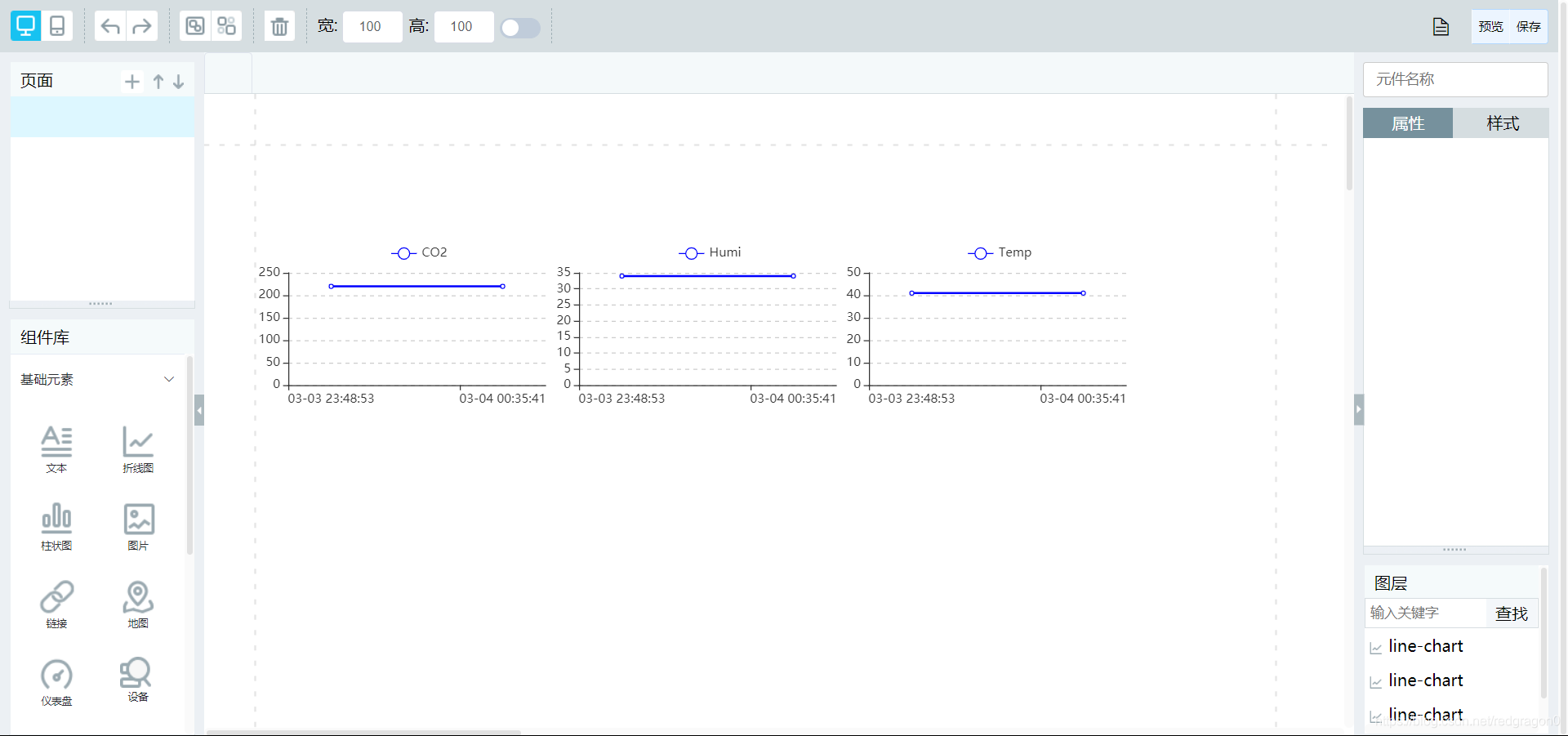
Task: Select the 折线图 line chart component
Action: pyautogui.click(x=138, y=449)
